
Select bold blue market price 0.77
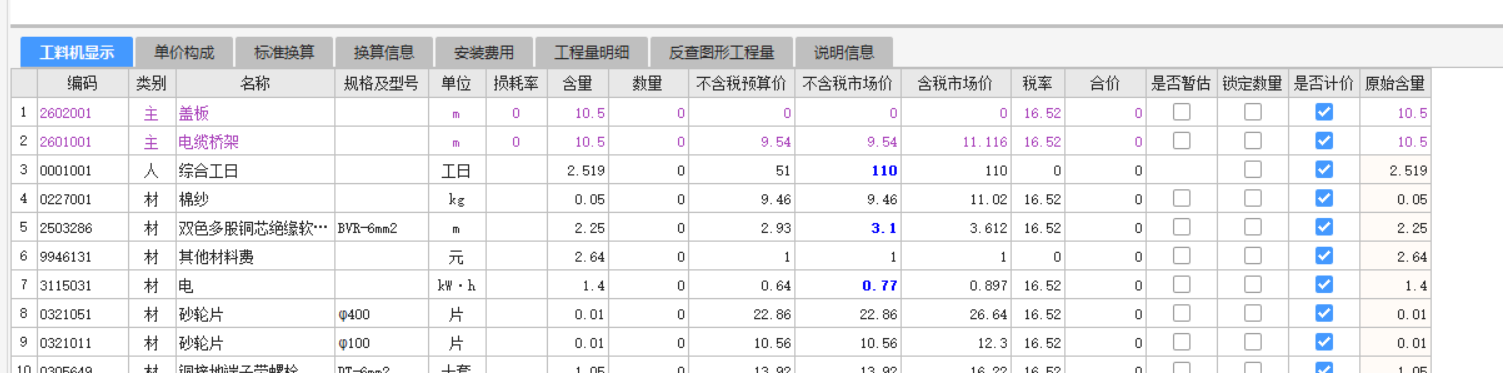click(847, 286)
